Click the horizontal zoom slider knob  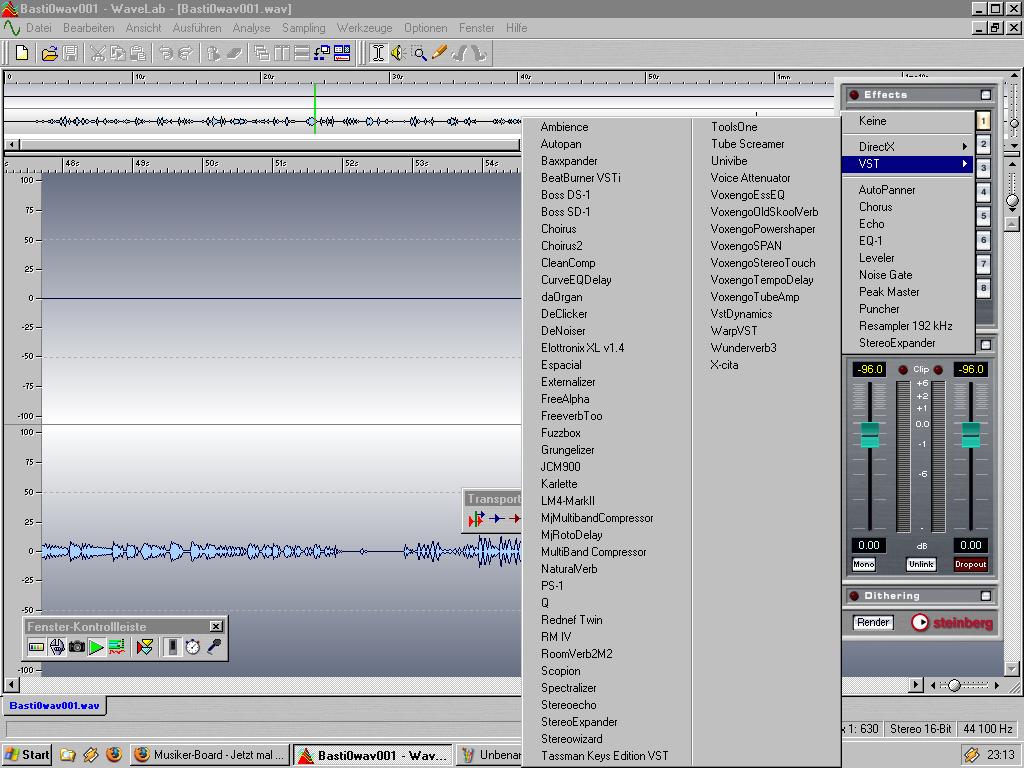coord(954,685)
